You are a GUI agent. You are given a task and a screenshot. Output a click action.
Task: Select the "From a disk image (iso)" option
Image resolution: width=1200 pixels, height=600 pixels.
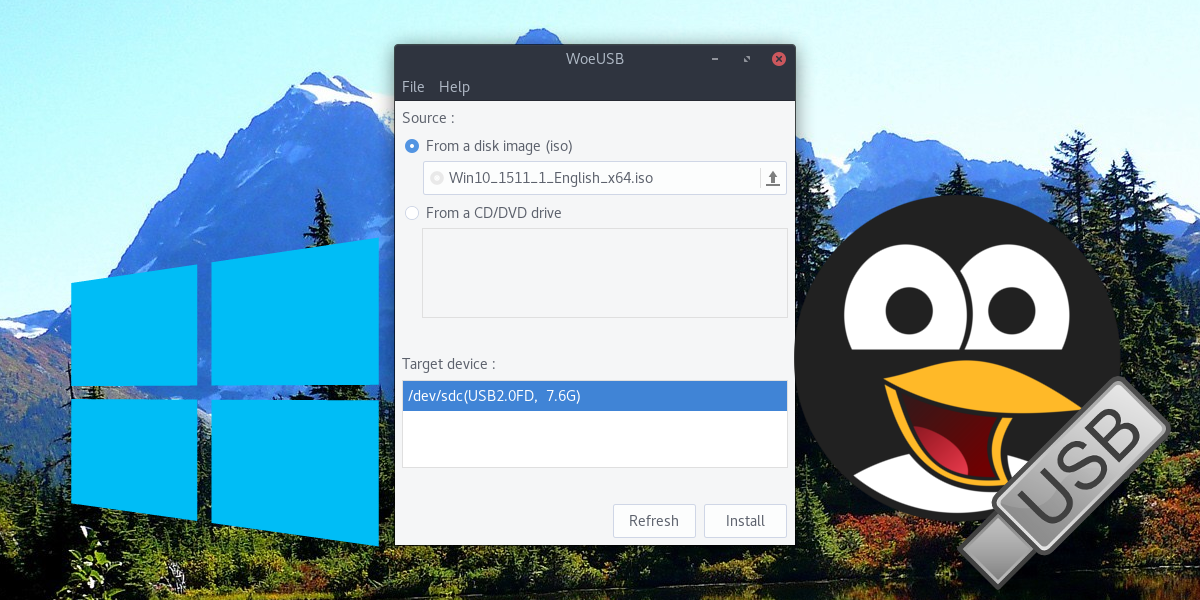(411, 146)
